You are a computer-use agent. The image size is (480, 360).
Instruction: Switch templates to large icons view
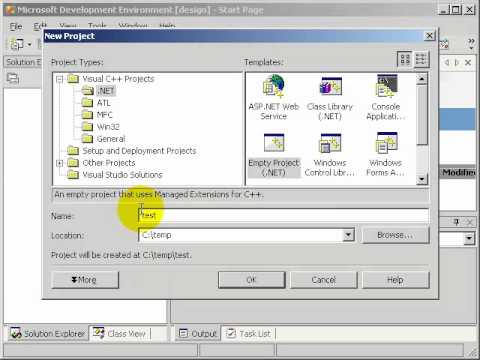point(405,60)
